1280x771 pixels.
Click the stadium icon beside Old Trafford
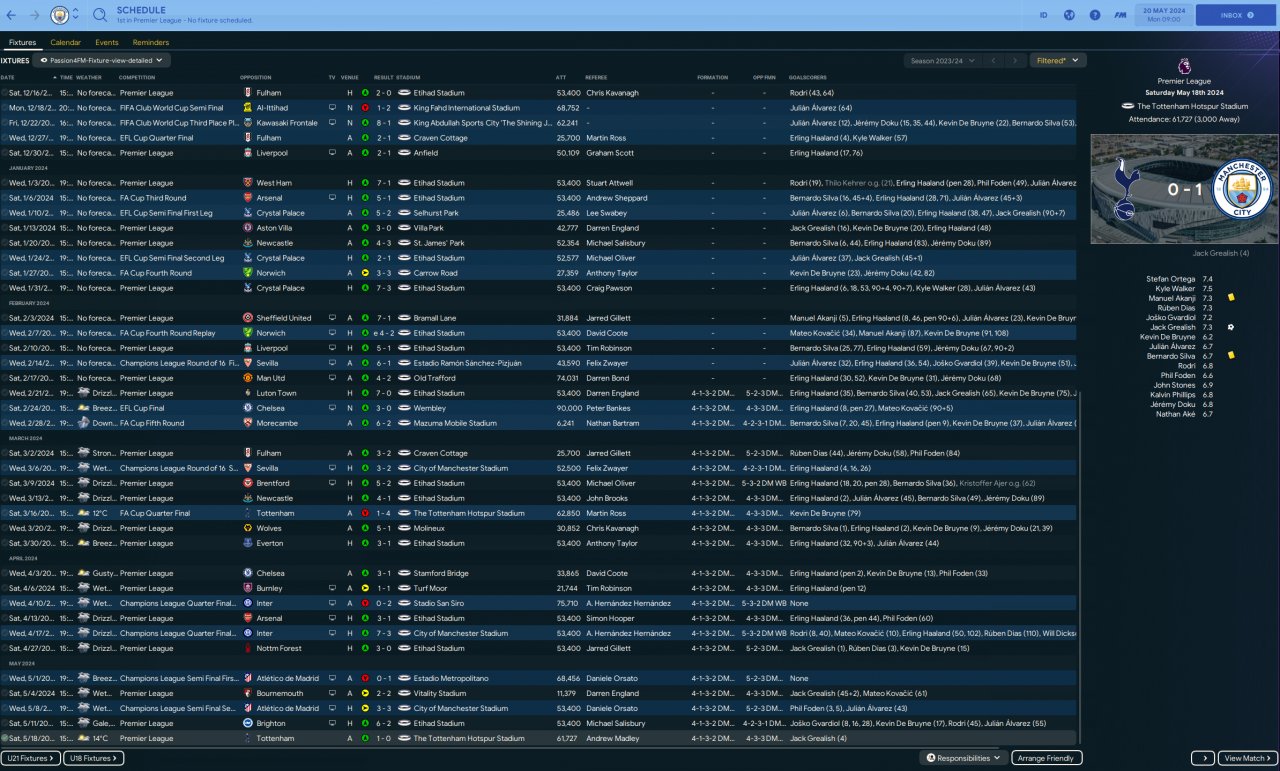tap(405, 378)
